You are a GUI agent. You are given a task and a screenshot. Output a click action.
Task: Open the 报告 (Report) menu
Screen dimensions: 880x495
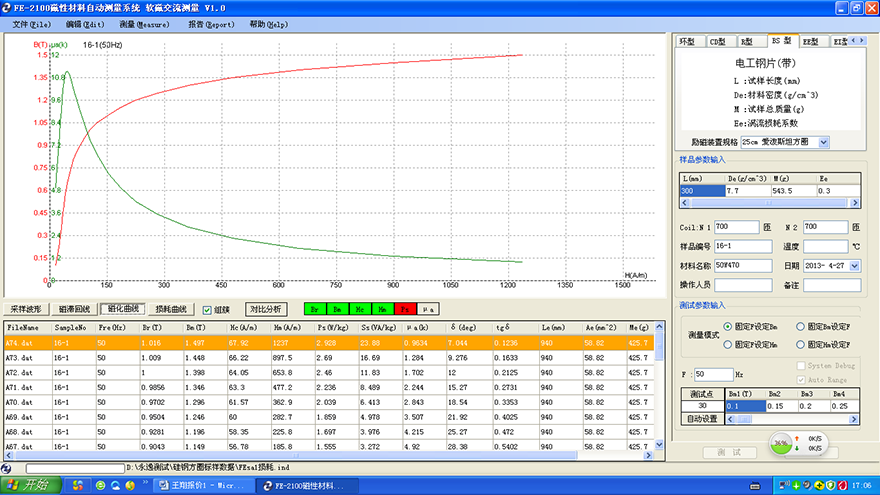(211, 24)
